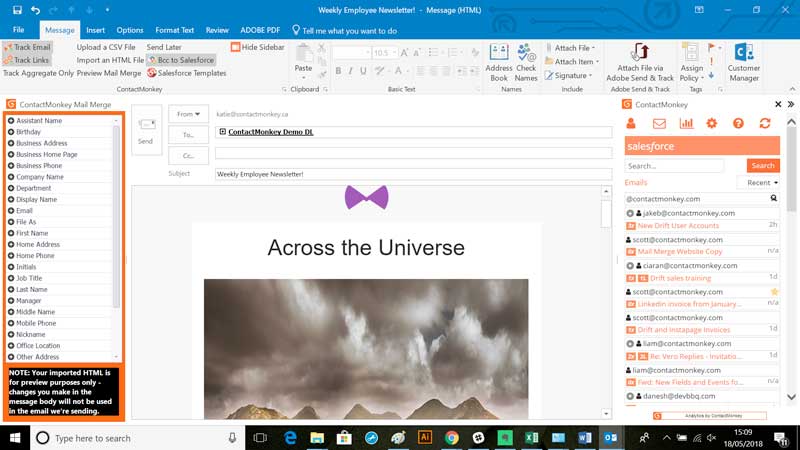Click the To... button
Image resolution: width=800 pixels, height=450 pixels.
[188, 135]
